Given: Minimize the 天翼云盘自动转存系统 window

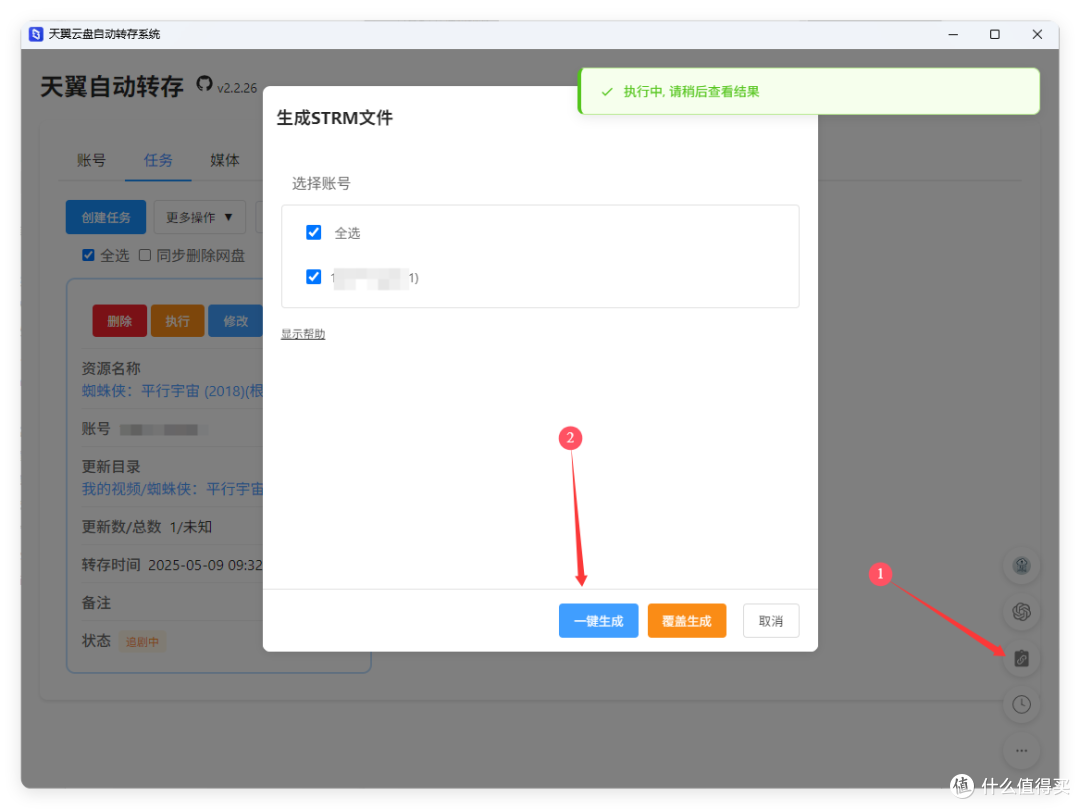Looking at the screenshot, I should [x=953, y=34].
